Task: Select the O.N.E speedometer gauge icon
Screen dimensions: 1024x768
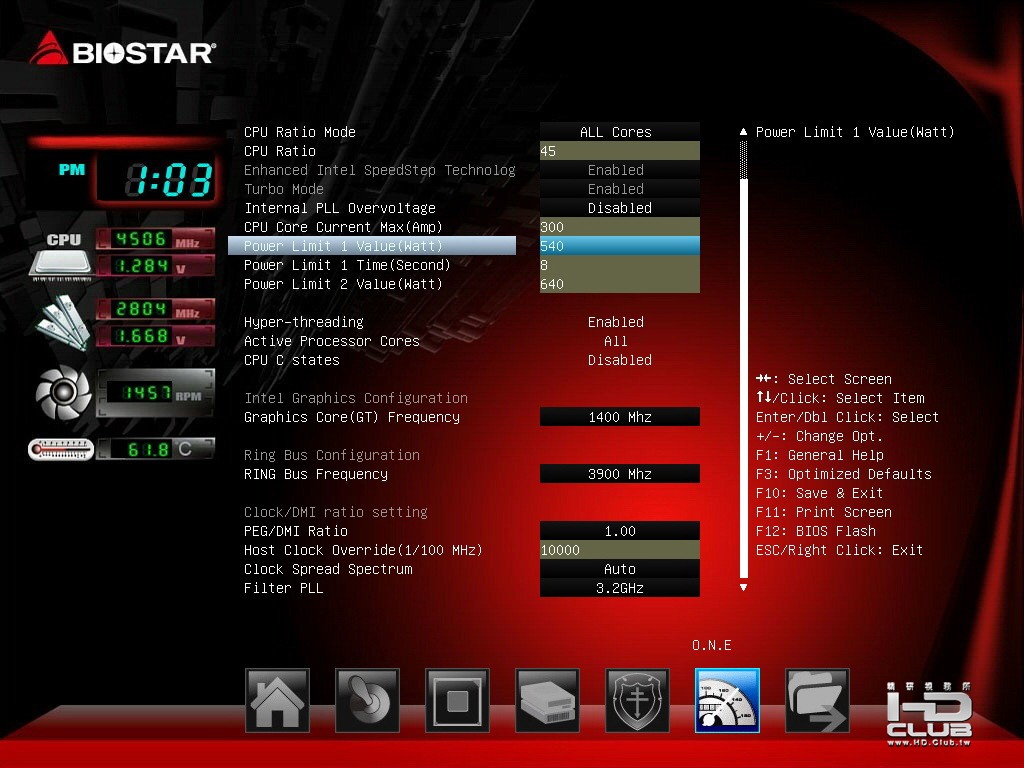Action: click(x=728, y=701)
